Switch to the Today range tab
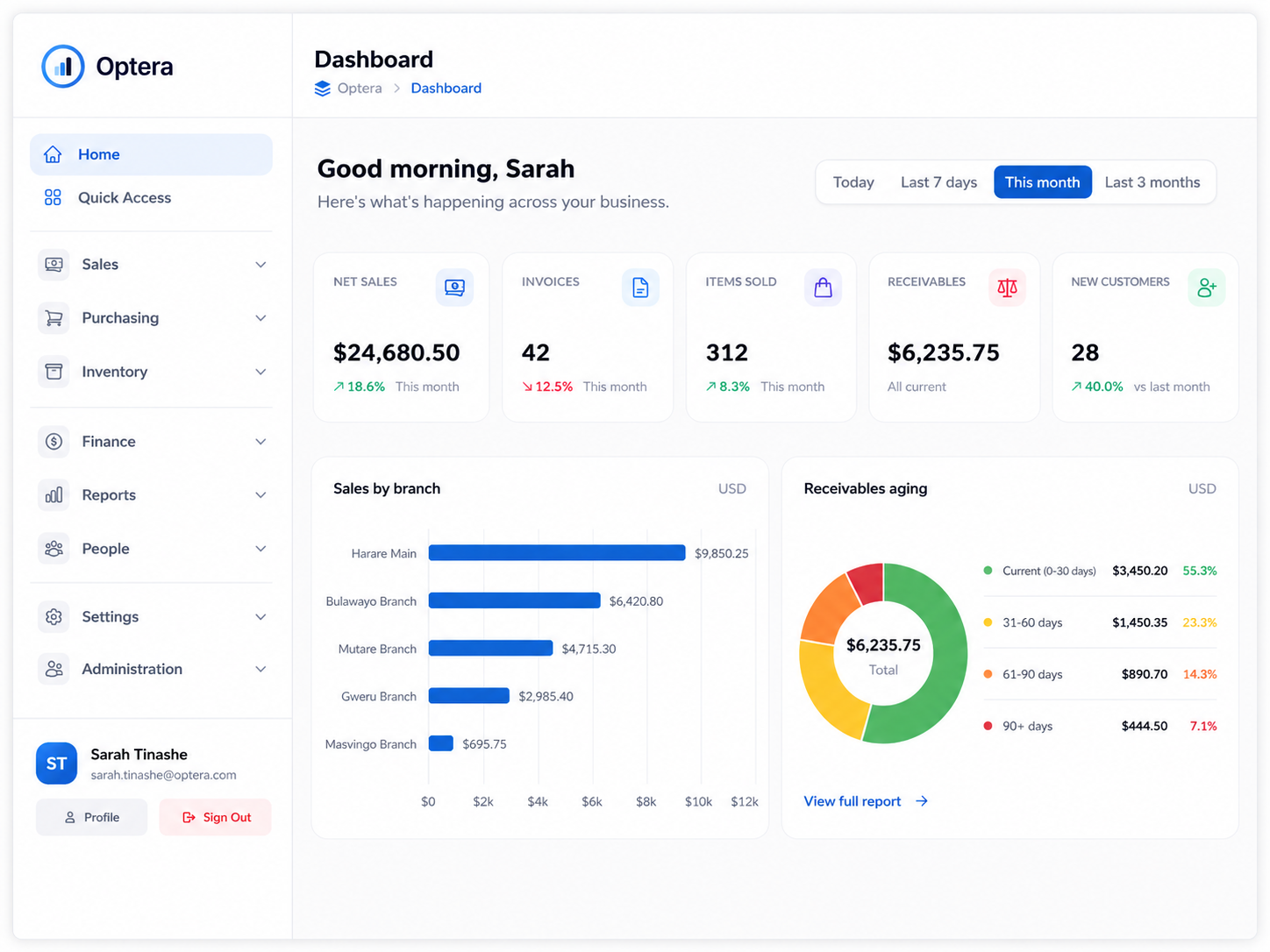 click(853, 182)
